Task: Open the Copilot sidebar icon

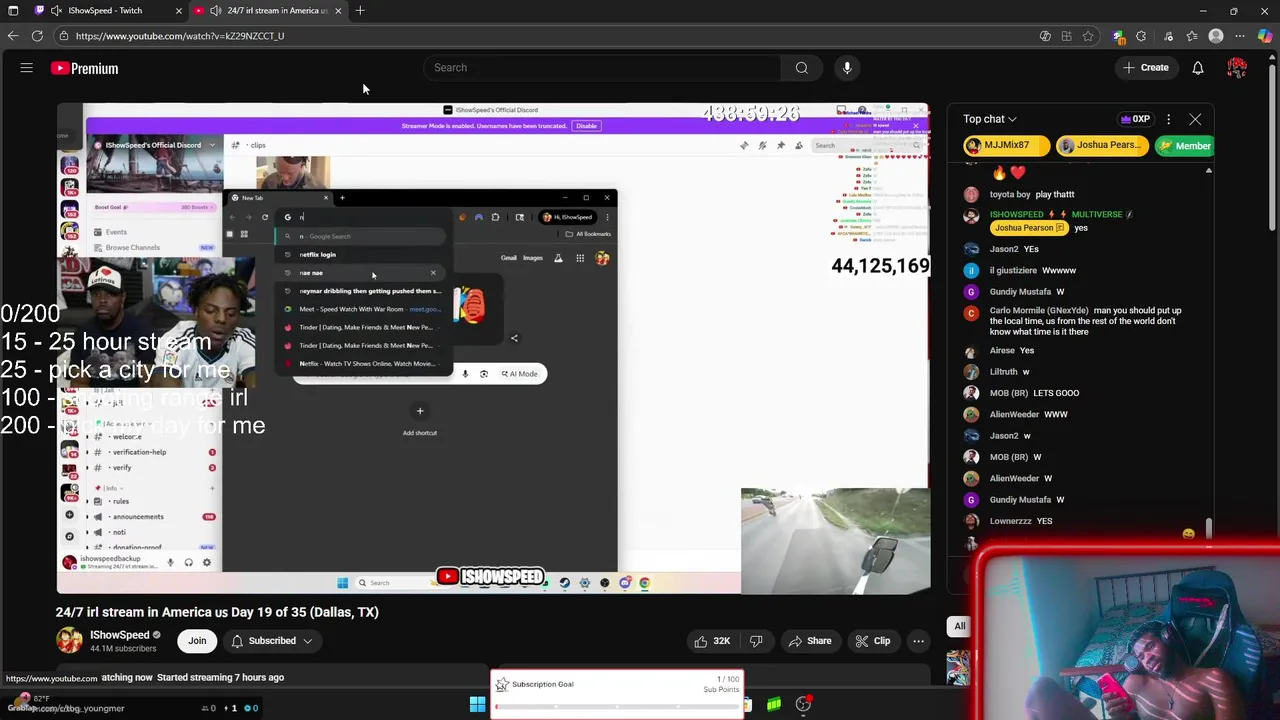Action: pos(1265,36)
